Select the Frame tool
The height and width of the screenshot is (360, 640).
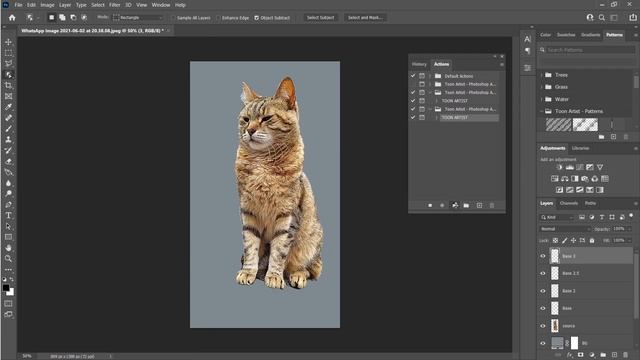(x=8, y=96)
